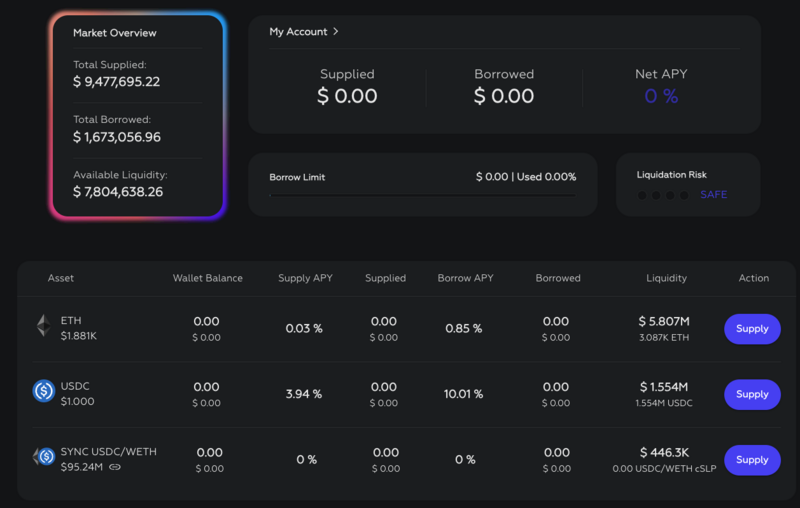Click the Liquidity column header

pos(666,278)
